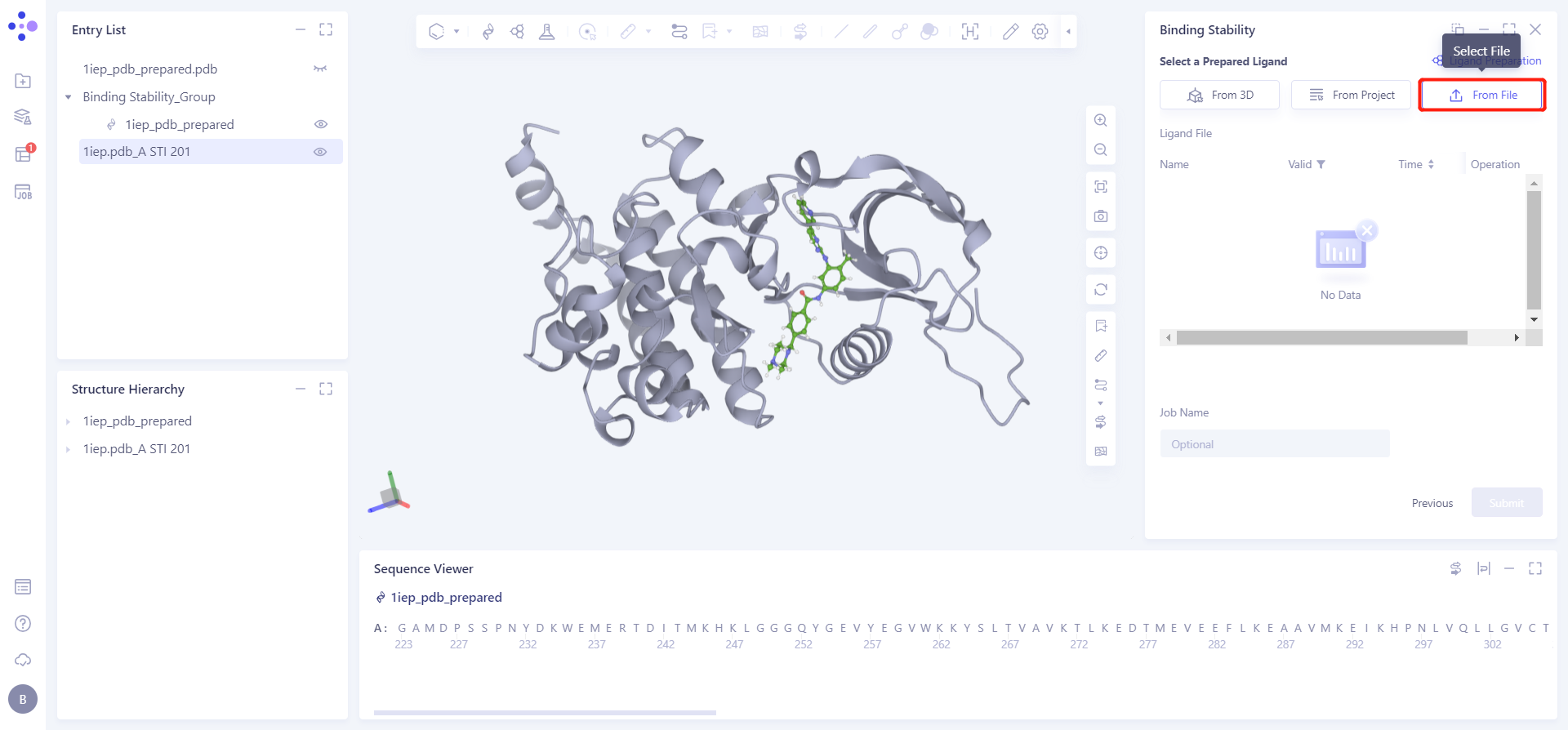Click the Job Name optional input field
1568x730 pixels.
tap(1274, 444)
